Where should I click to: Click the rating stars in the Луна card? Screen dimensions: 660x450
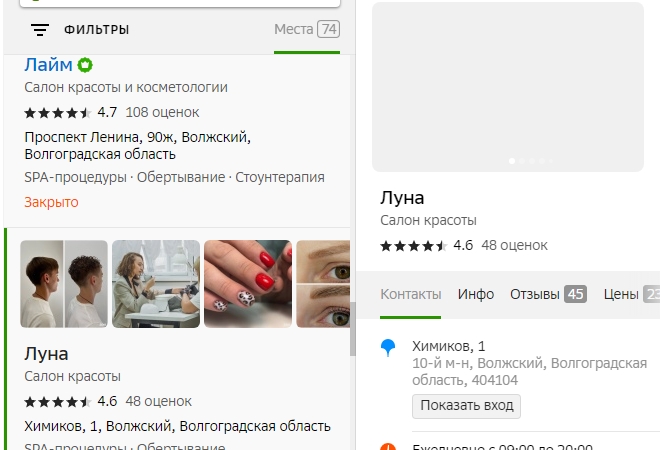58,401
